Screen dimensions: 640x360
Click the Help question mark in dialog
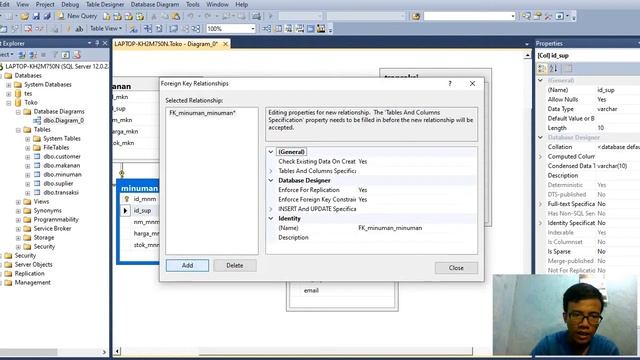point(450,83)
